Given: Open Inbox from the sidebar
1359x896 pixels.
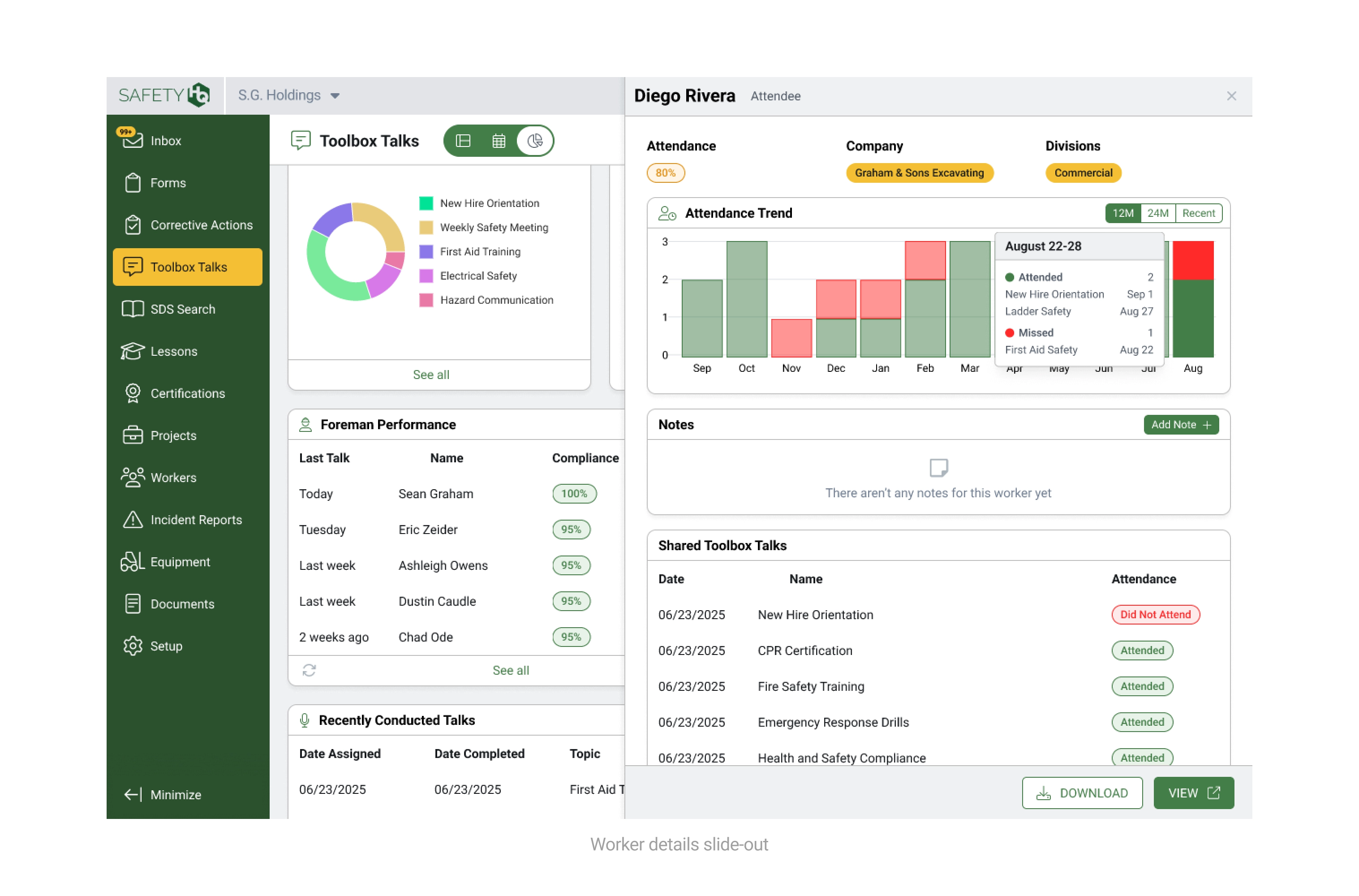Looking at the screenshot, I should [166, 141].
